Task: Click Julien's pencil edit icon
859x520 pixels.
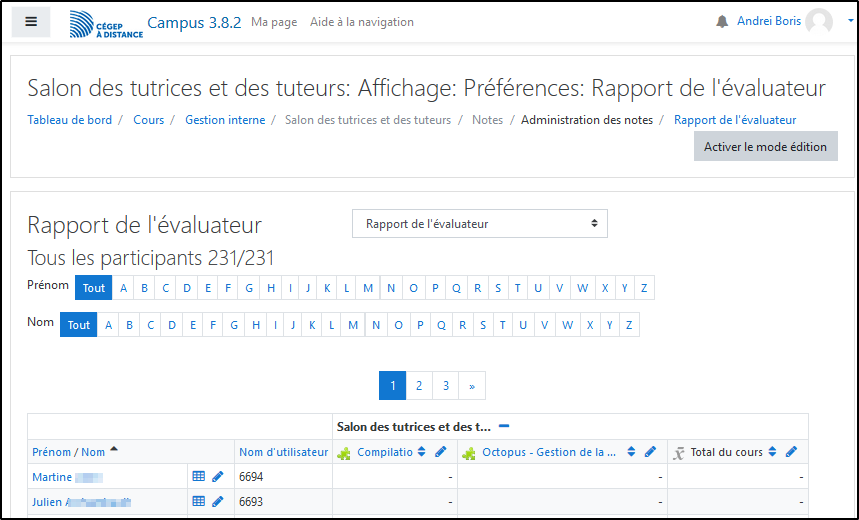Action: 218,502
